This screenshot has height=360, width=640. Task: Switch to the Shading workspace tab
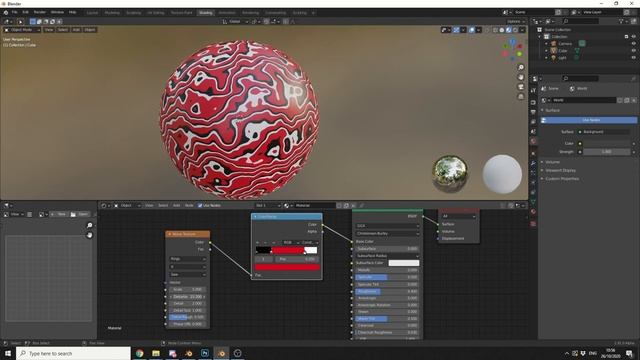[x=205, y=13]
